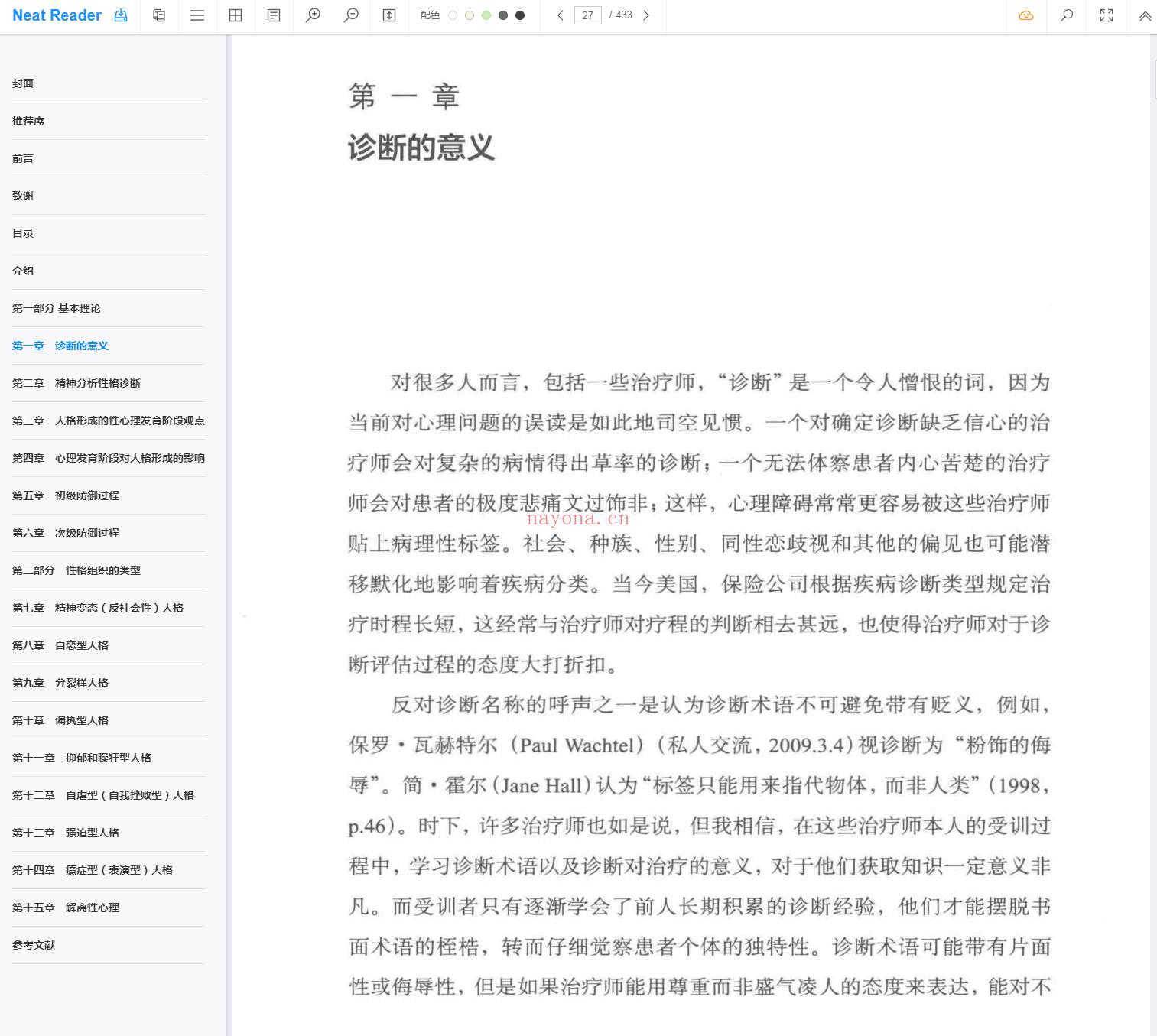
Task: Open 第四章 心理发育阶段对人格形成的影响
Action: (109, 458)
